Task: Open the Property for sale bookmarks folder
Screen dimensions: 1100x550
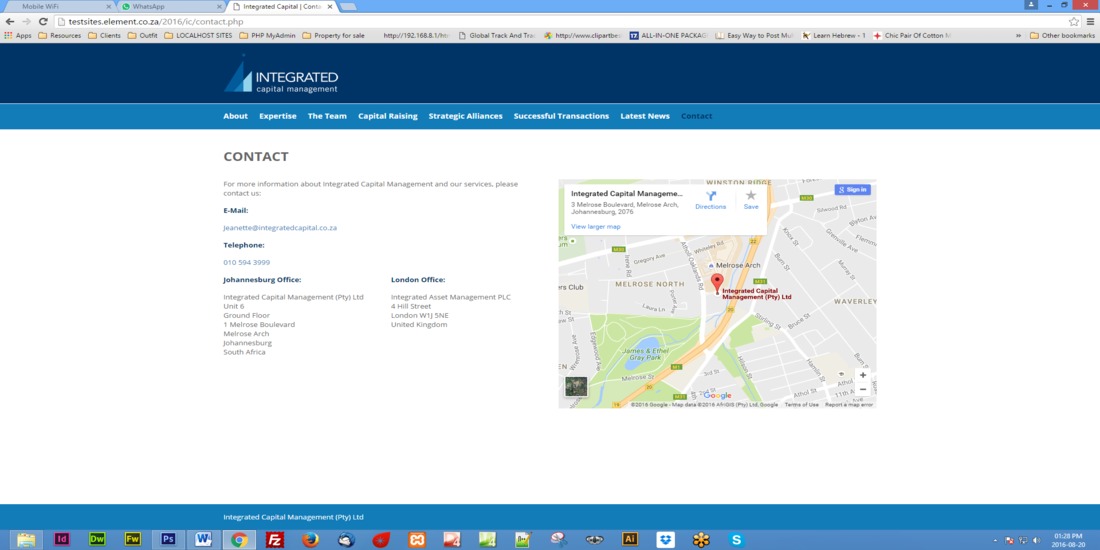Action: click(333, 35)
